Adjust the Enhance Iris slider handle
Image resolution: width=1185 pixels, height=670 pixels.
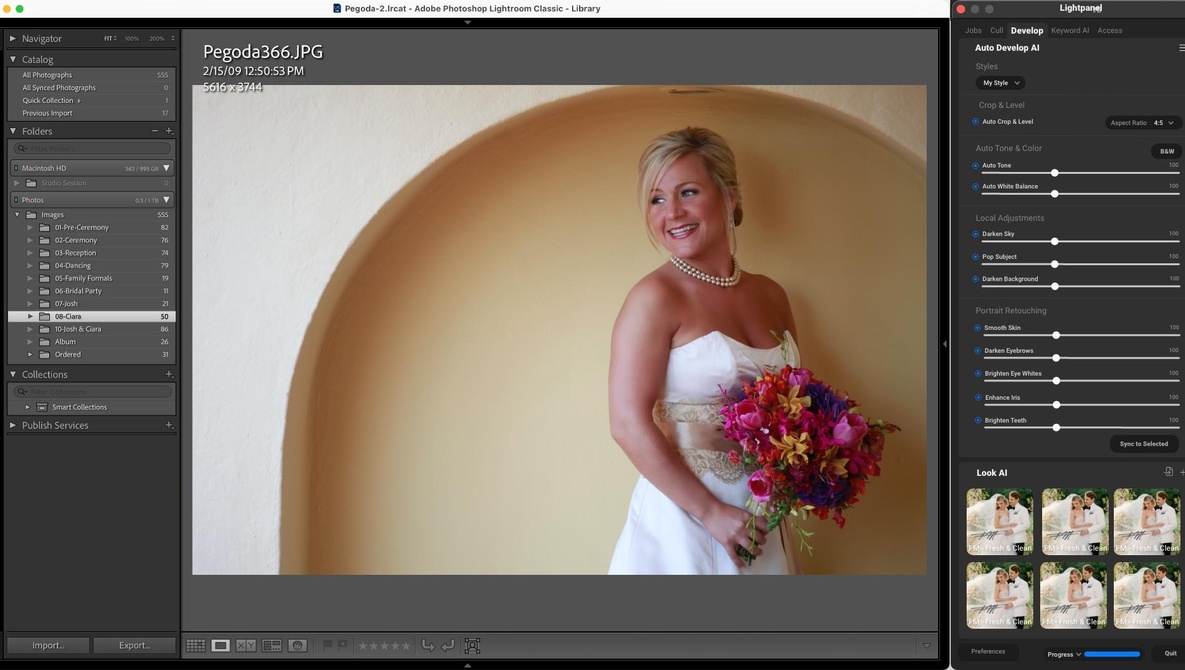point(1056,405)
